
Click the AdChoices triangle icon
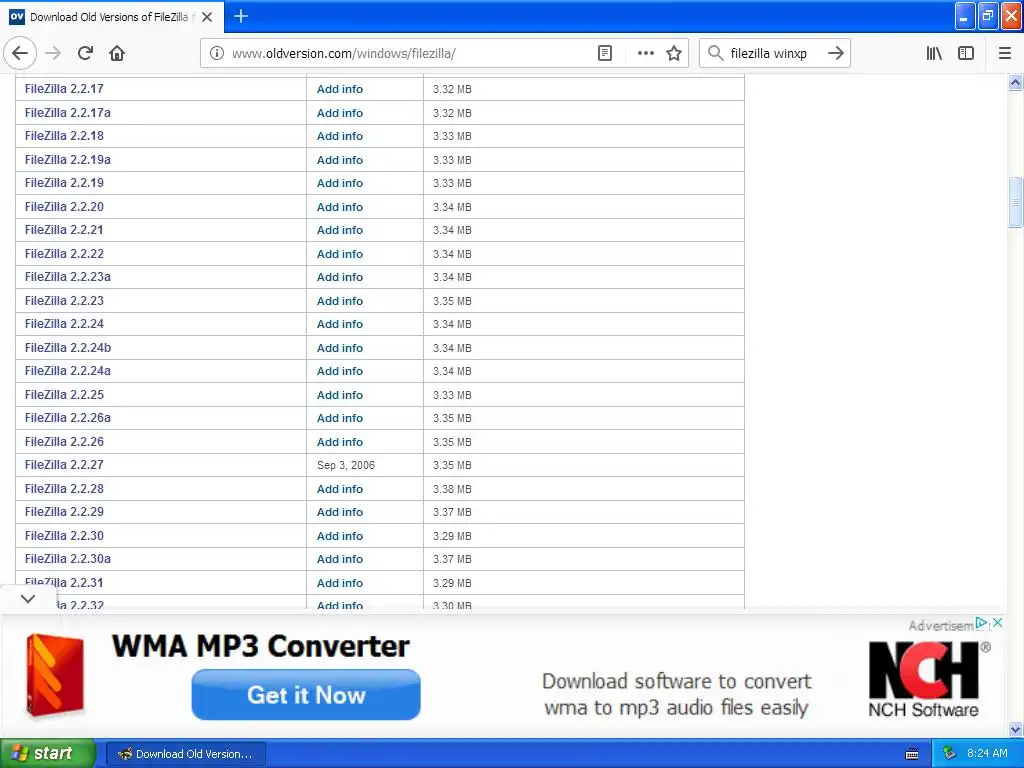point(981,623)
